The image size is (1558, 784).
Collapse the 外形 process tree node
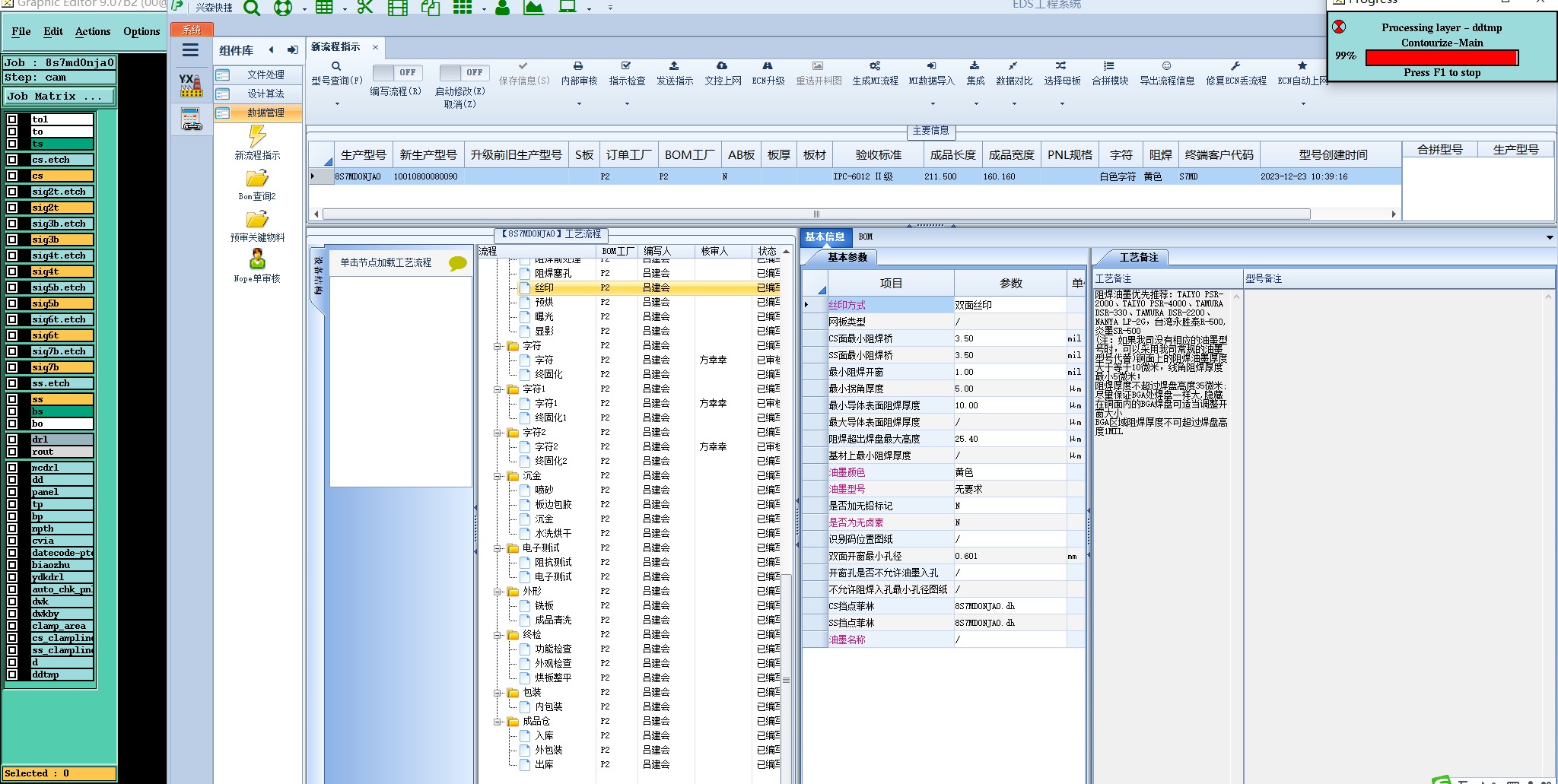click(498, 592)
